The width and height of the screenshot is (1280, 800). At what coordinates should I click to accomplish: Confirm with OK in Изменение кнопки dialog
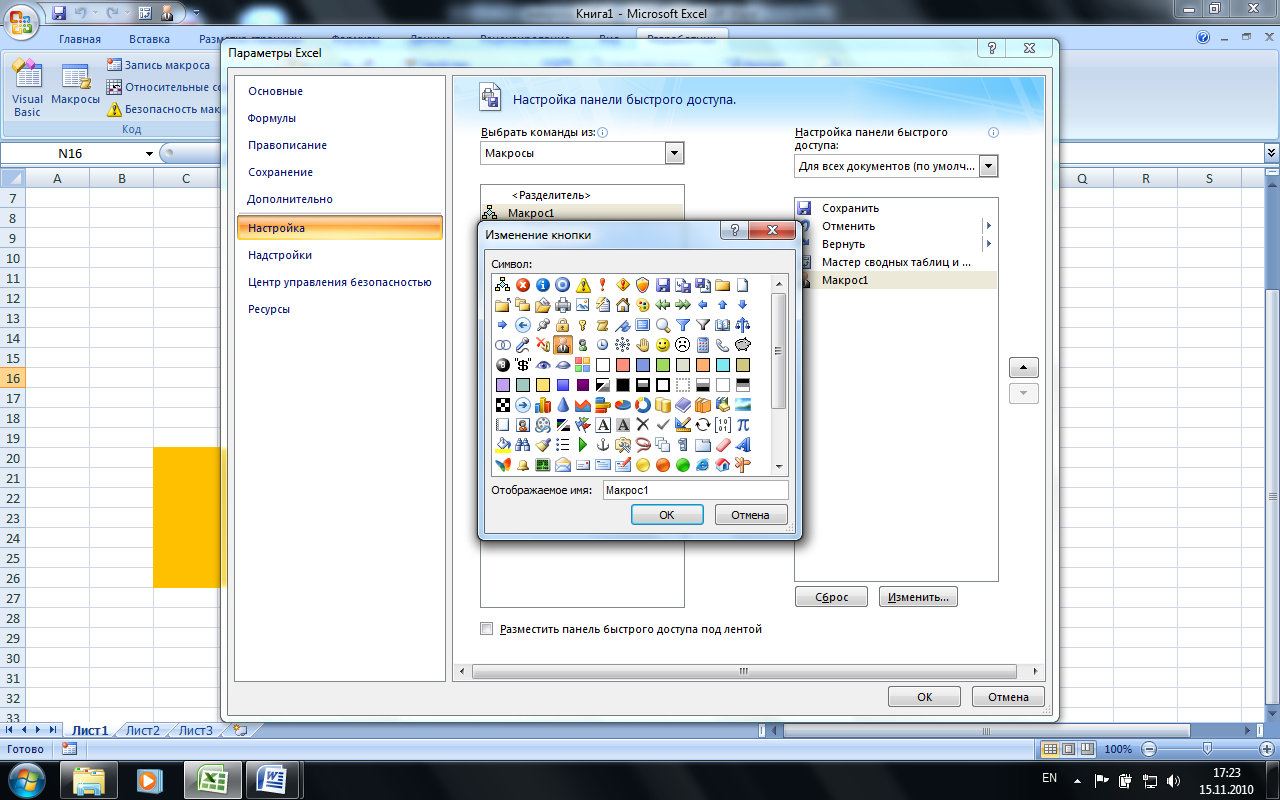[667, 515]
